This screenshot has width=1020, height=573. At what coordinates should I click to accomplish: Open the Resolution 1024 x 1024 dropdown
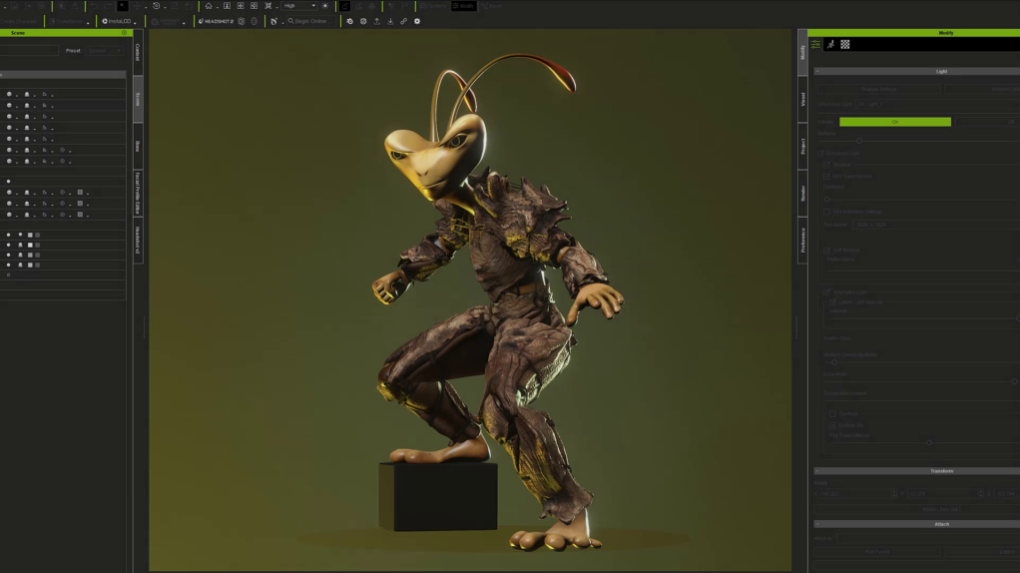[x=937, y=224]
